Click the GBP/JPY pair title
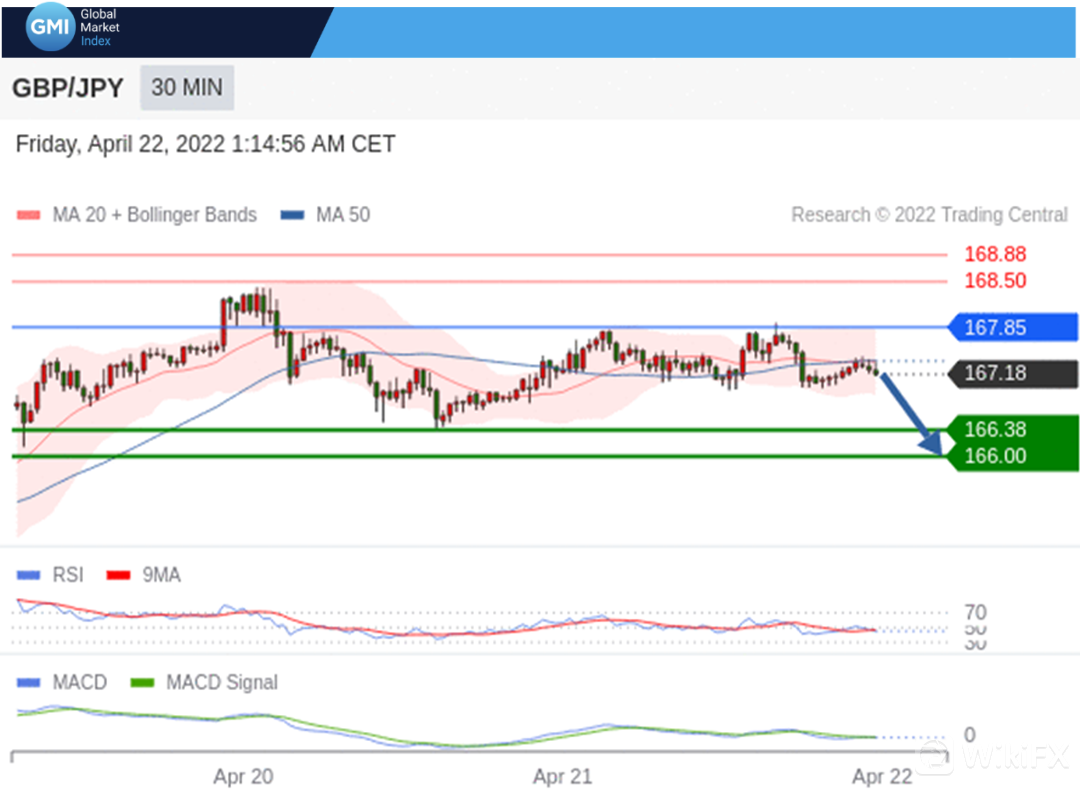 [68, 88]
